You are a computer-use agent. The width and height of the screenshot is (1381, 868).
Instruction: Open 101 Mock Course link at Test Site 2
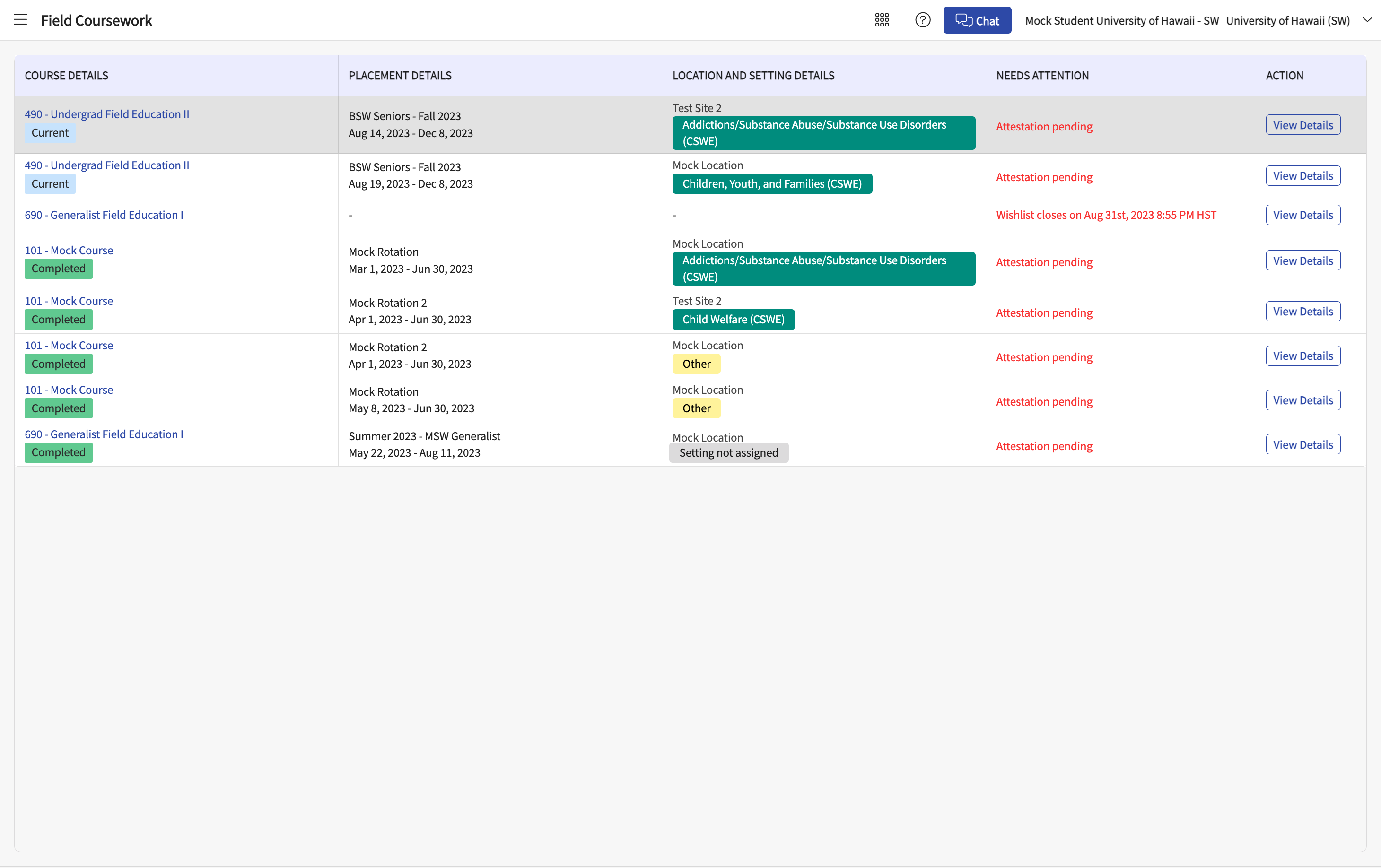[69, 301]
